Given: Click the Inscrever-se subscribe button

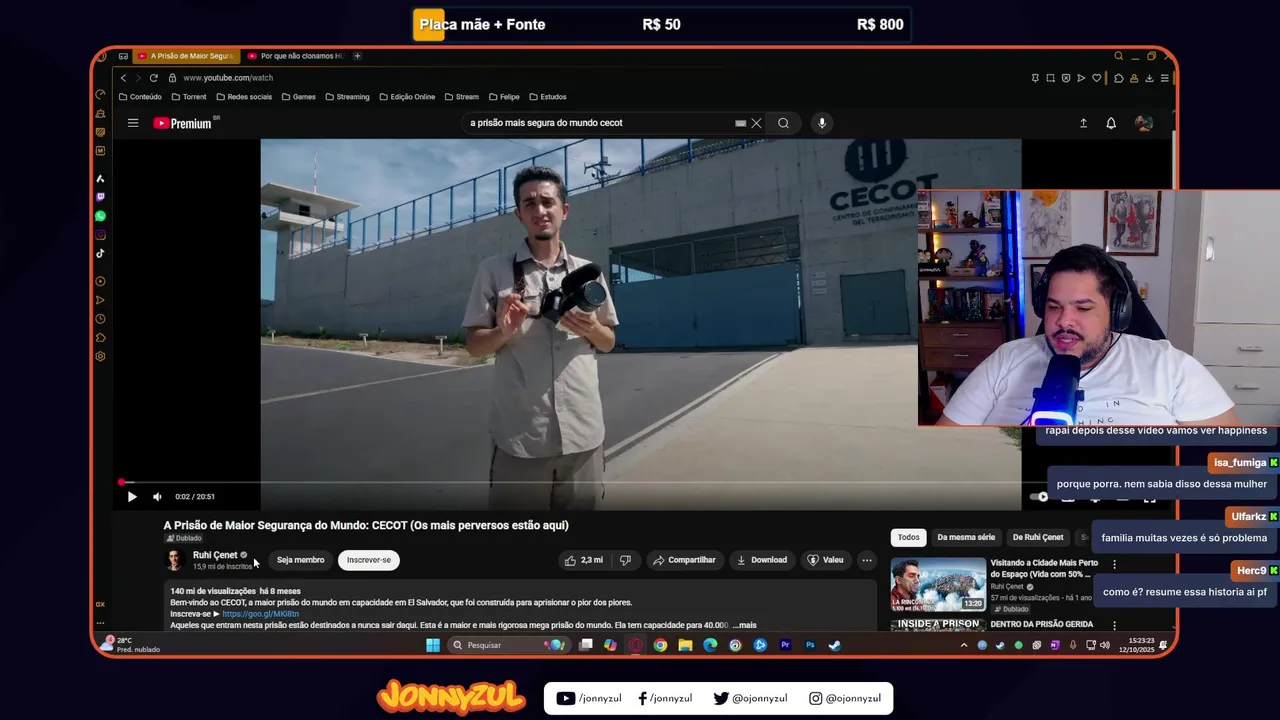Looking at the screenshot, I should point(369,560).
